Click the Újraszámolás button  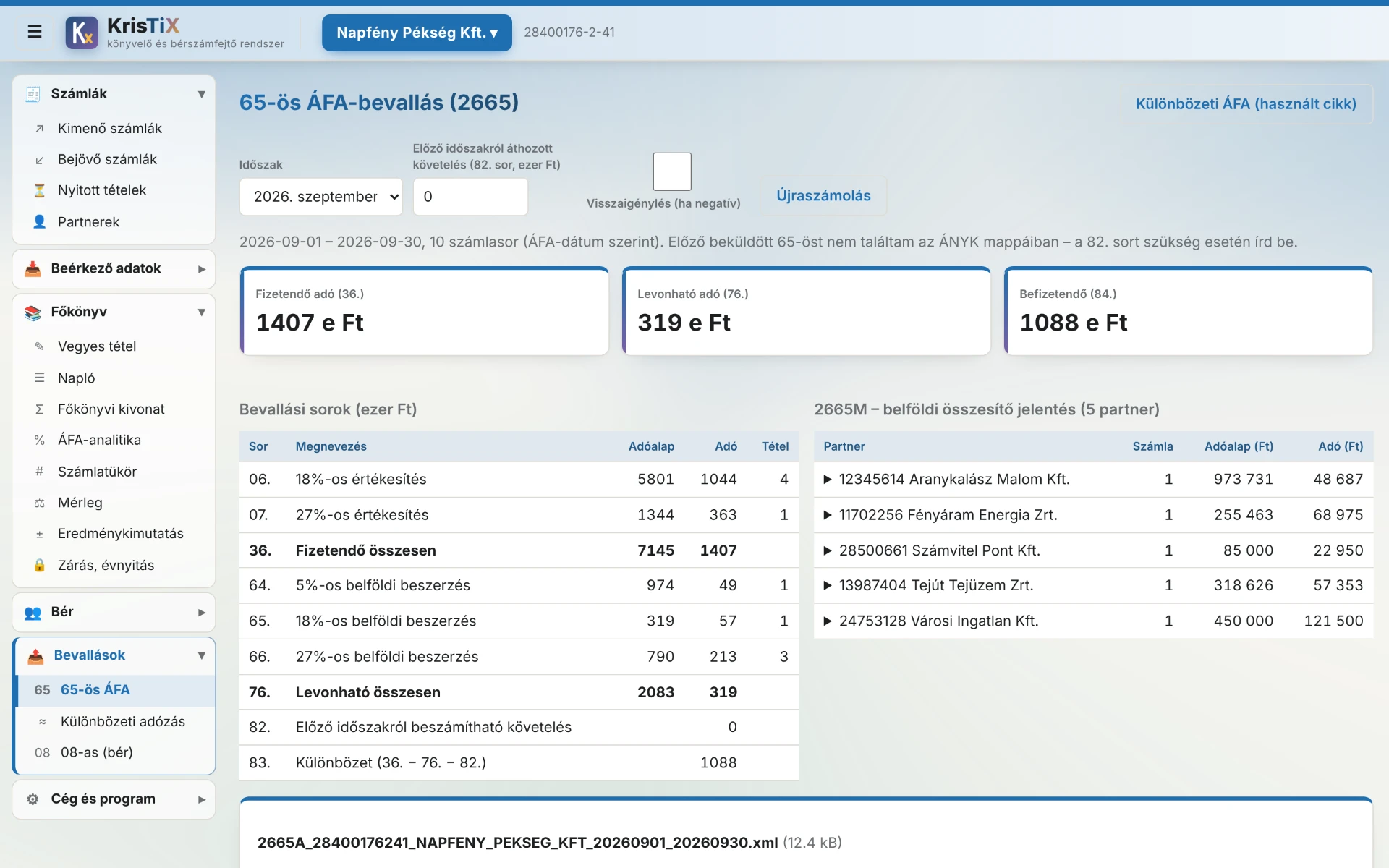pos(823,196)
